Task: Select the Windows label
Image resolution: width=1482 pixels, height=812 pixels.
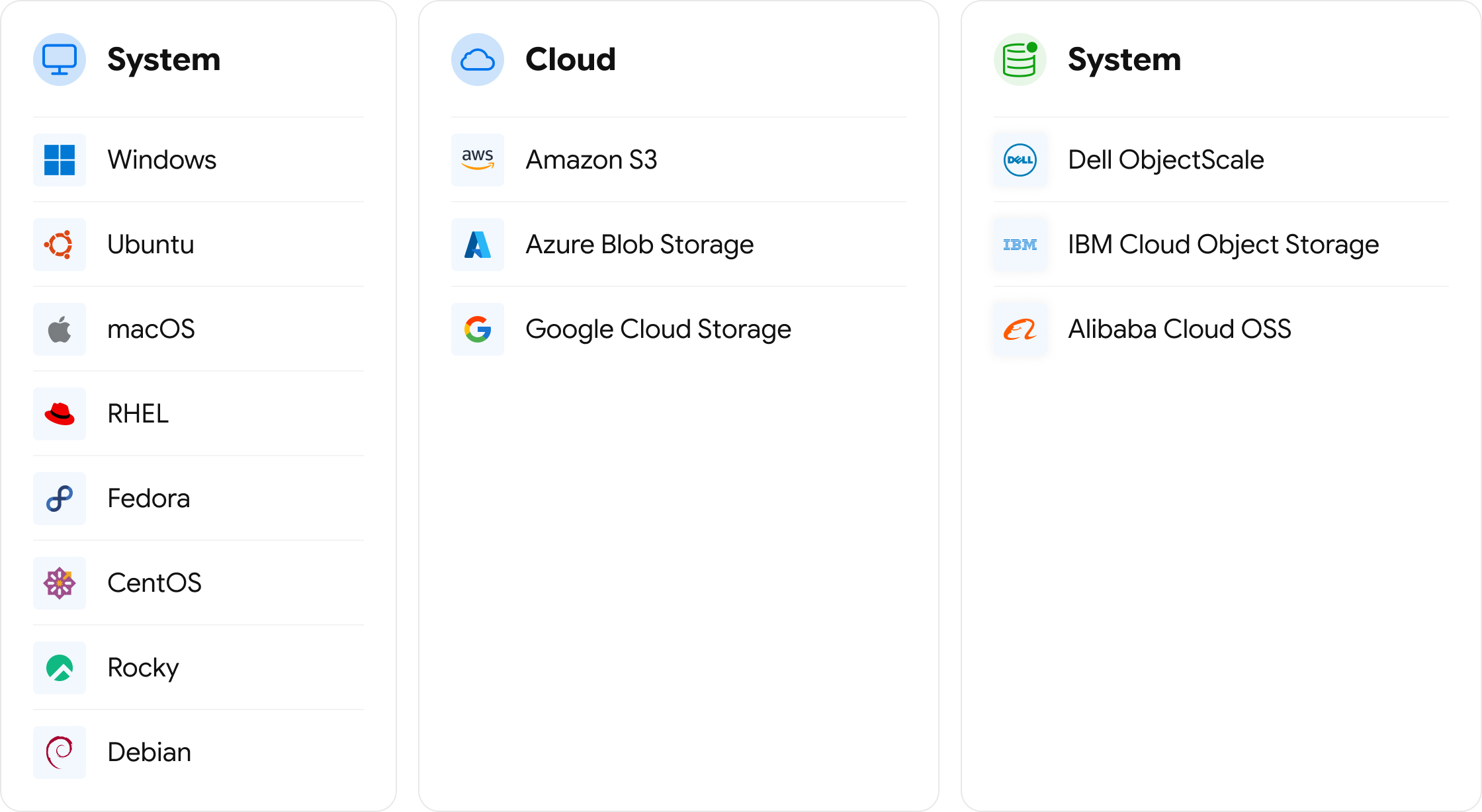Action: tap(162, 160)
